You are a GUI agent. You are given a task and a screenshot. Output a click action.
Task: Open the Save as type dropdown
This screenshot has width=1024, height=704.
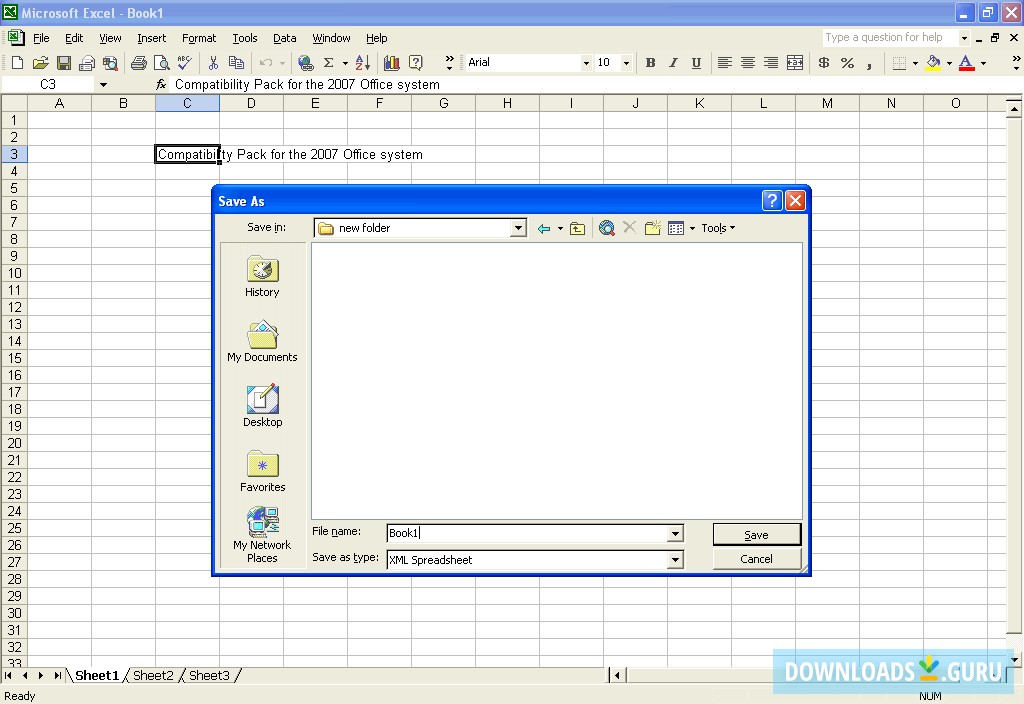tap(677, 558)
